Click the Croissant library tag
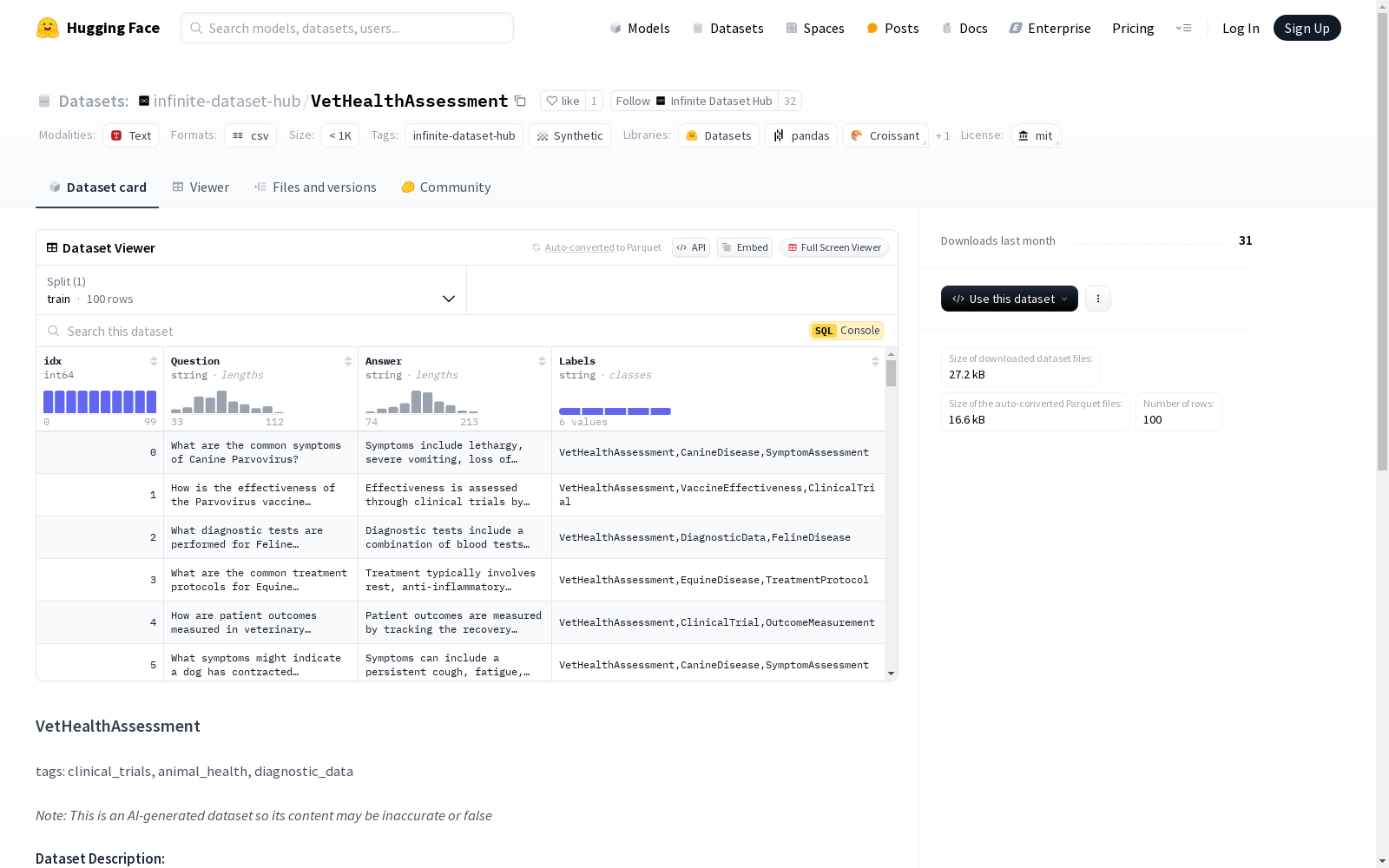 [885, 135]
